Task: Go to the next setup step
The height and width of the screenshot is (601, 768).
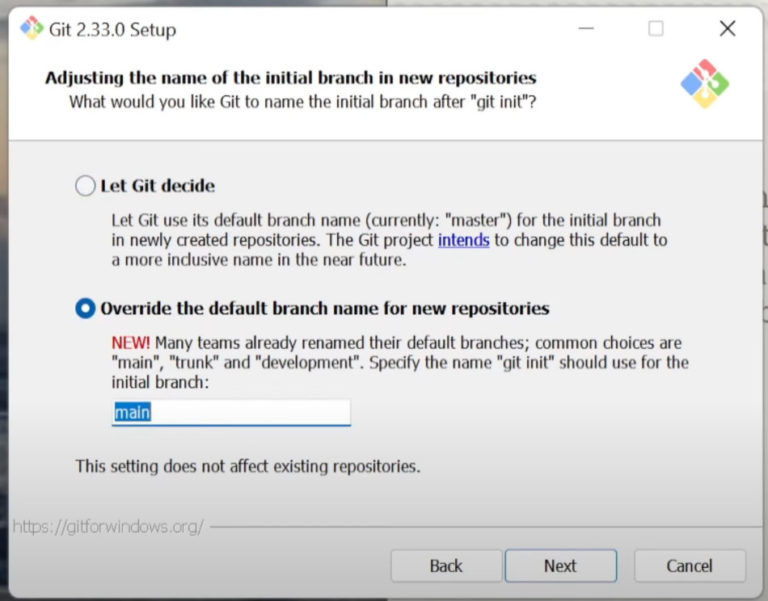Action: [x=561, y=566]
